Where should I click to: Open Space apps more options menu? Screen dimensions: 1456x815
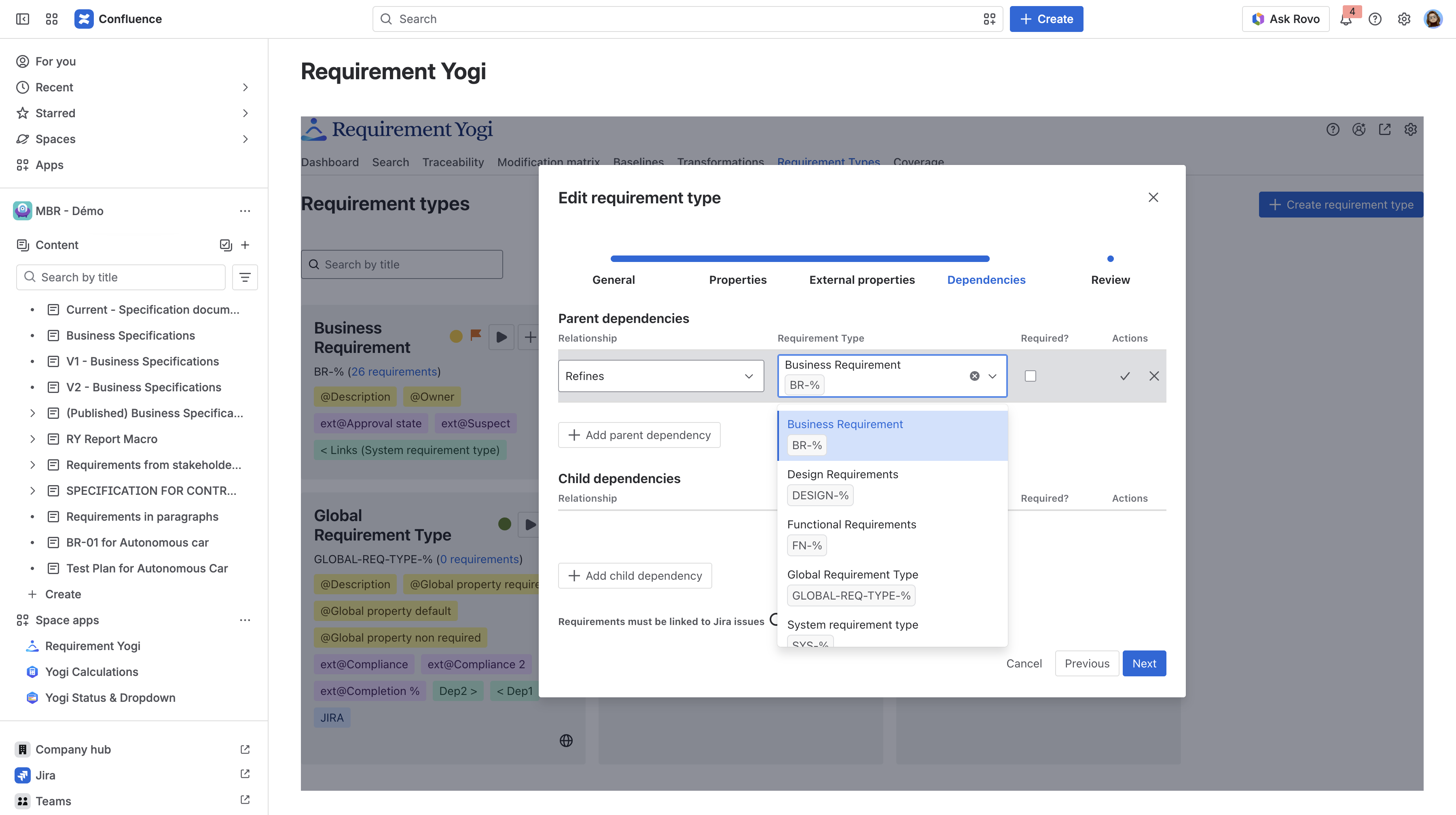(245, 620)
